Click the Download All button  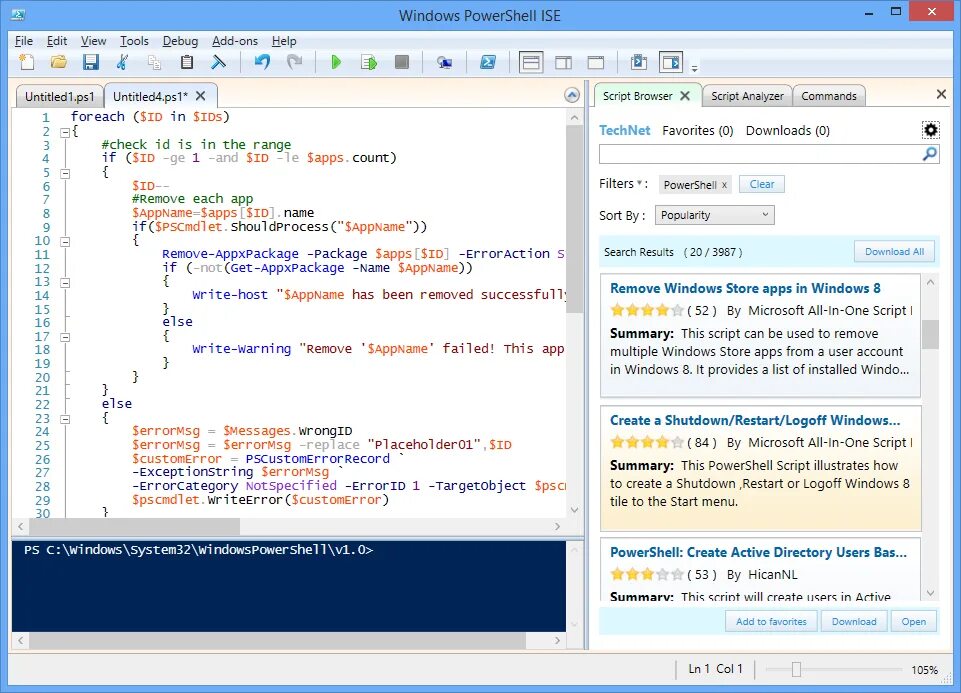tap(894, 252)
